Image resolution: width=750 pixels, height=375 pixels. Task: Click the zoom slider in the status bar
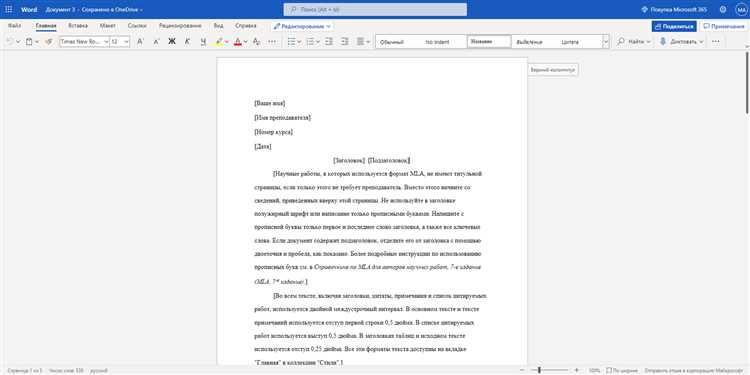click(x=549, y=370)
